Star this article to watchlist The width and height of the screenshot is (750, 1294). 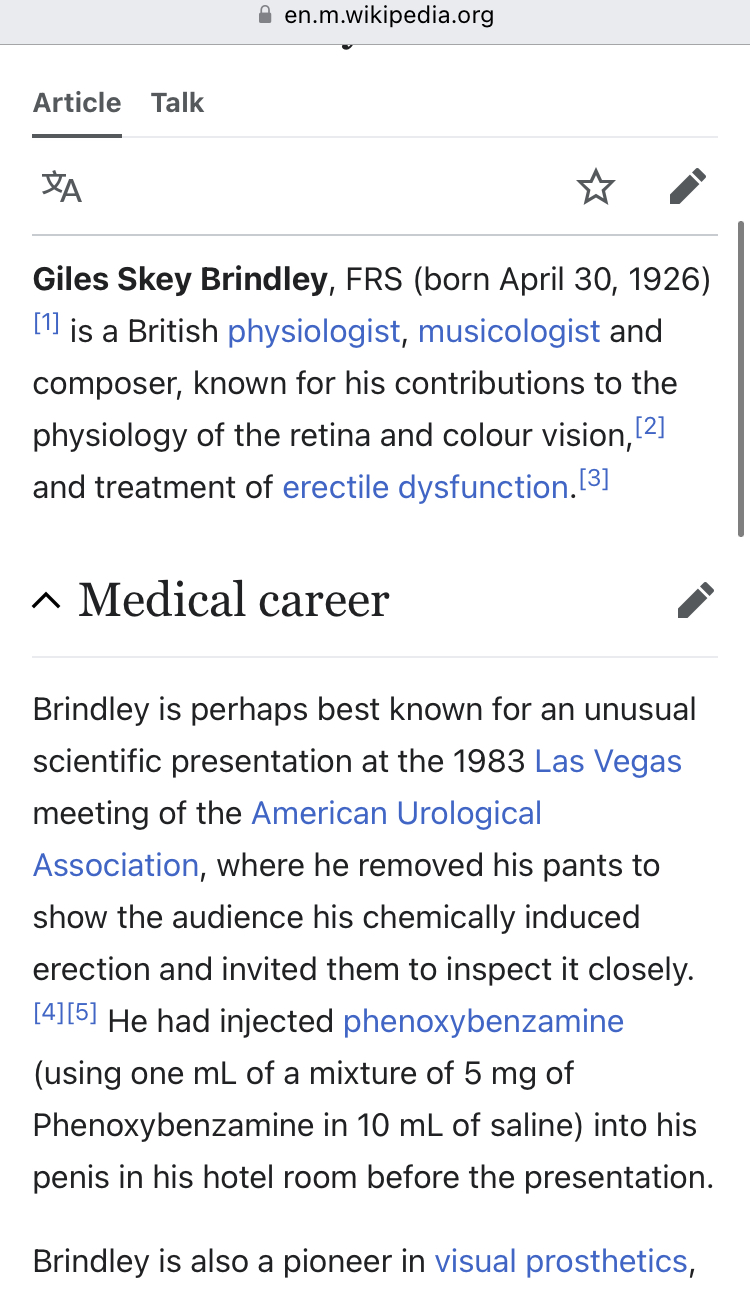coord(596,187)
